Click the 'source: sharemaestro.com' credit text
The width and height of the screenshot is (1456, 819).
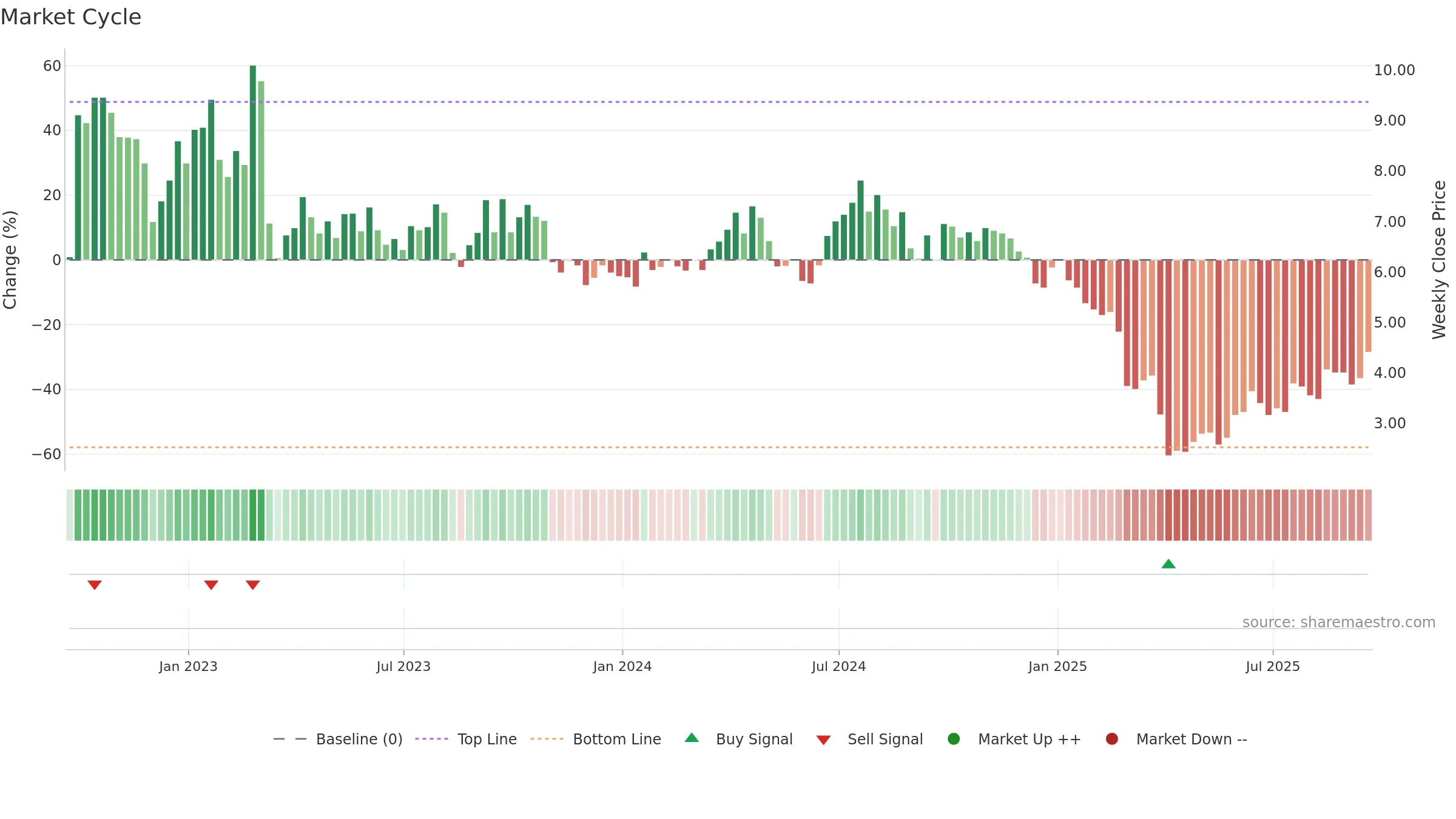pos(1339,622)
